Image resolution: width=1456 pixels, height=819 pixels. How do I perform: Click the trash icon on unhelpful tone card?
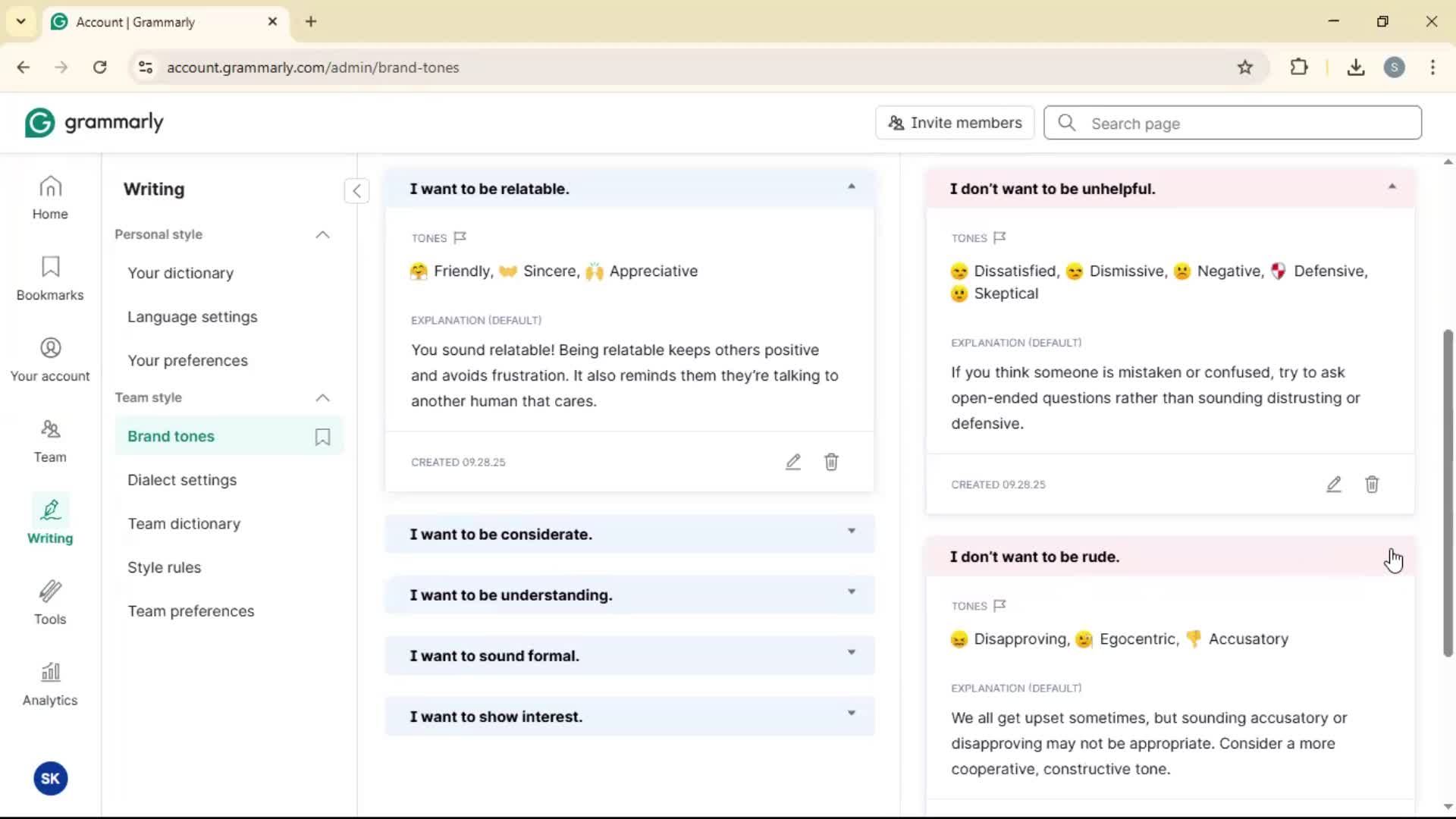point(1372,485)
